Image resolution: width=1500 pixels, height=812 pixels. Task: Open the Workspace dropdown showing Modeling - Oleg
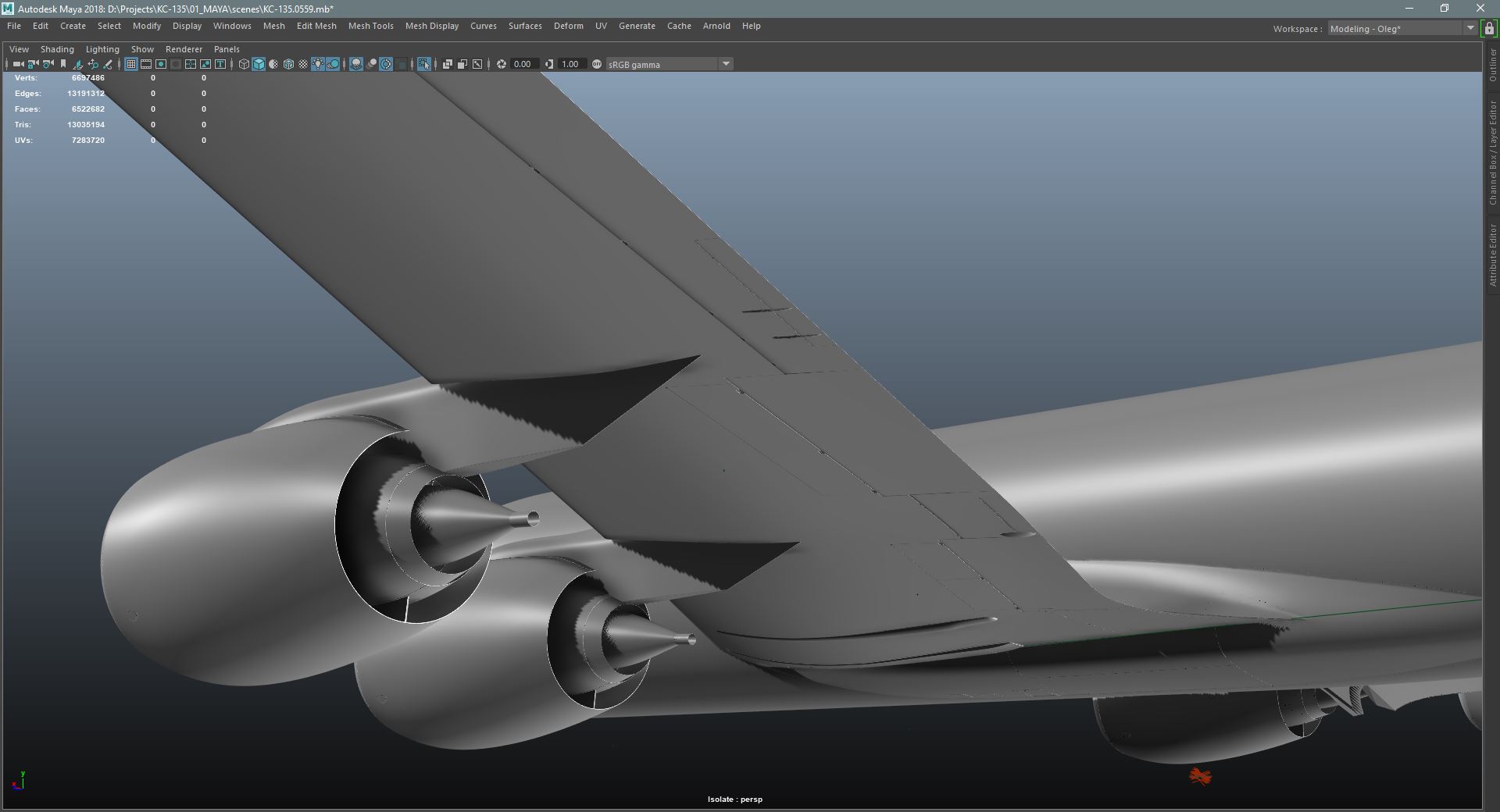click(x=1402, y=29)
